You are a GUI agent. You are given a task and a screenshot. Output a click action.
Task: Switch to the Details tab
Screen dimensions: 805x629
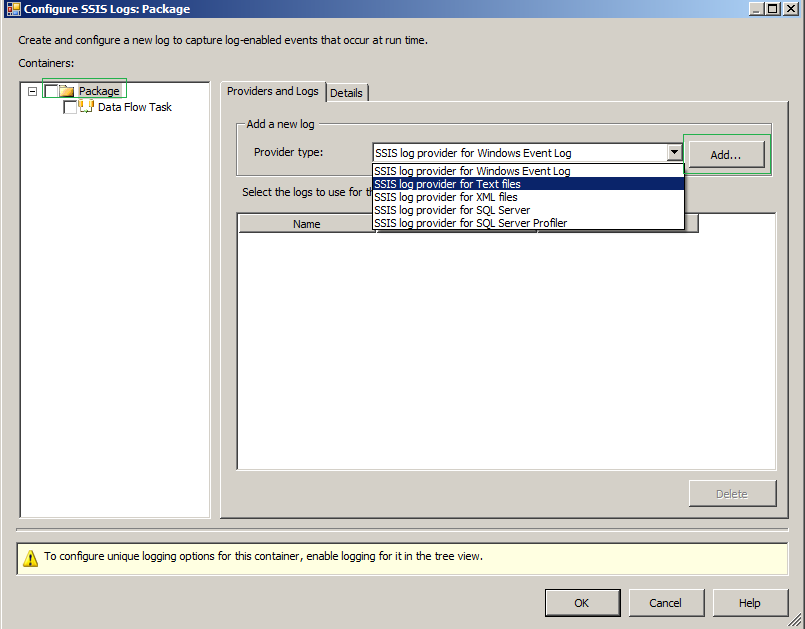pyautogui.click(x=347, y=93)
